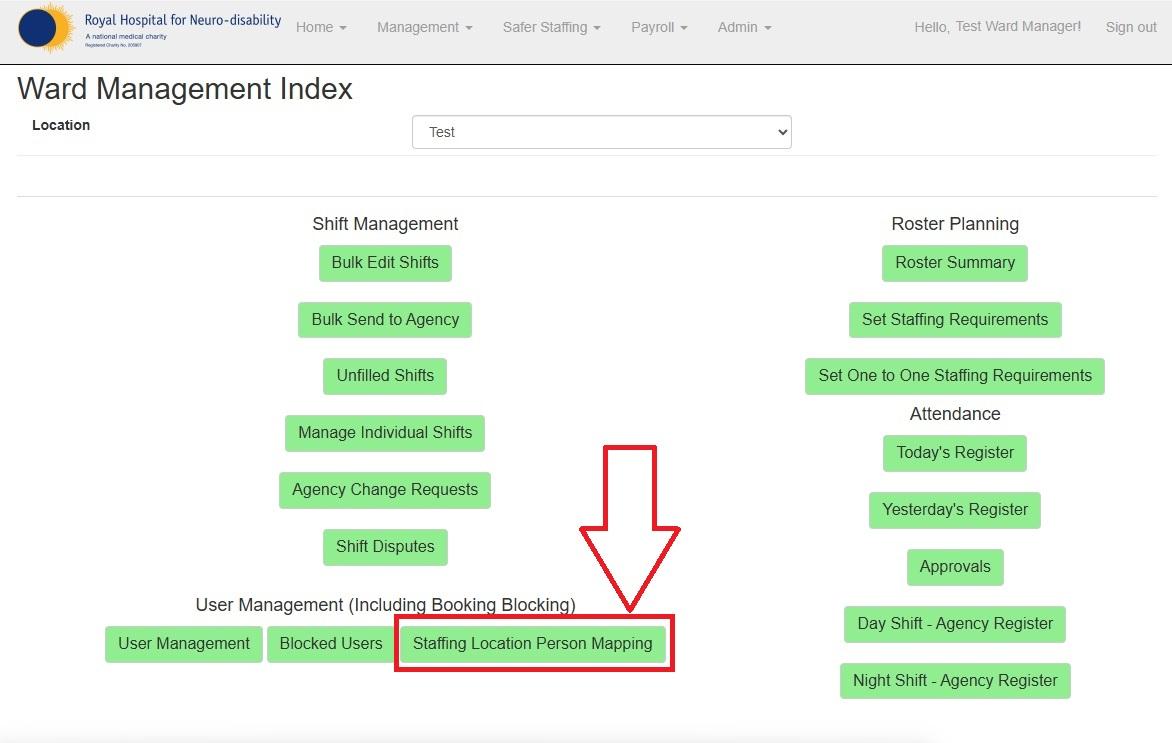Select Staffing Location Person Mapping
The width and height of the screenshot is (1172, 743).
[x=533, y=644]
